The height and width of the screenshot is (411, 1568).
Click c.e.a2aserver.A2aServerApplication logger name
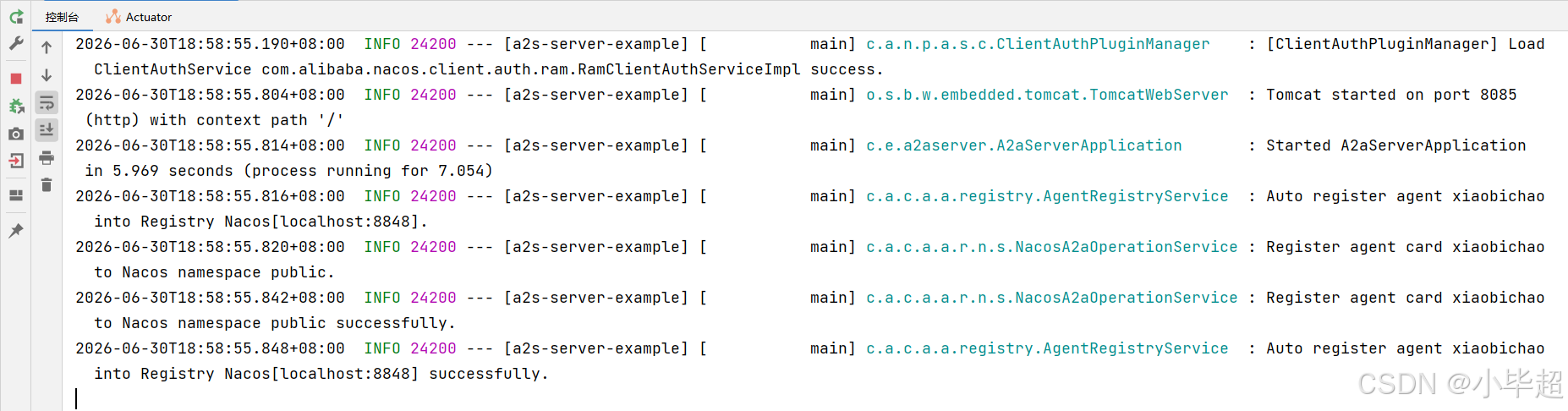tap(1024, 145)
